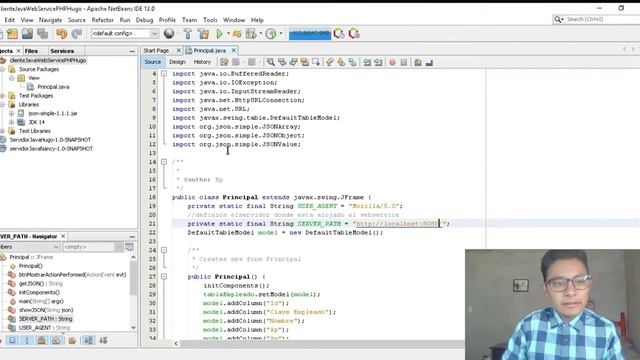Click the Undo arrow icon
The image size is (640, 360).
coord(62,34)
